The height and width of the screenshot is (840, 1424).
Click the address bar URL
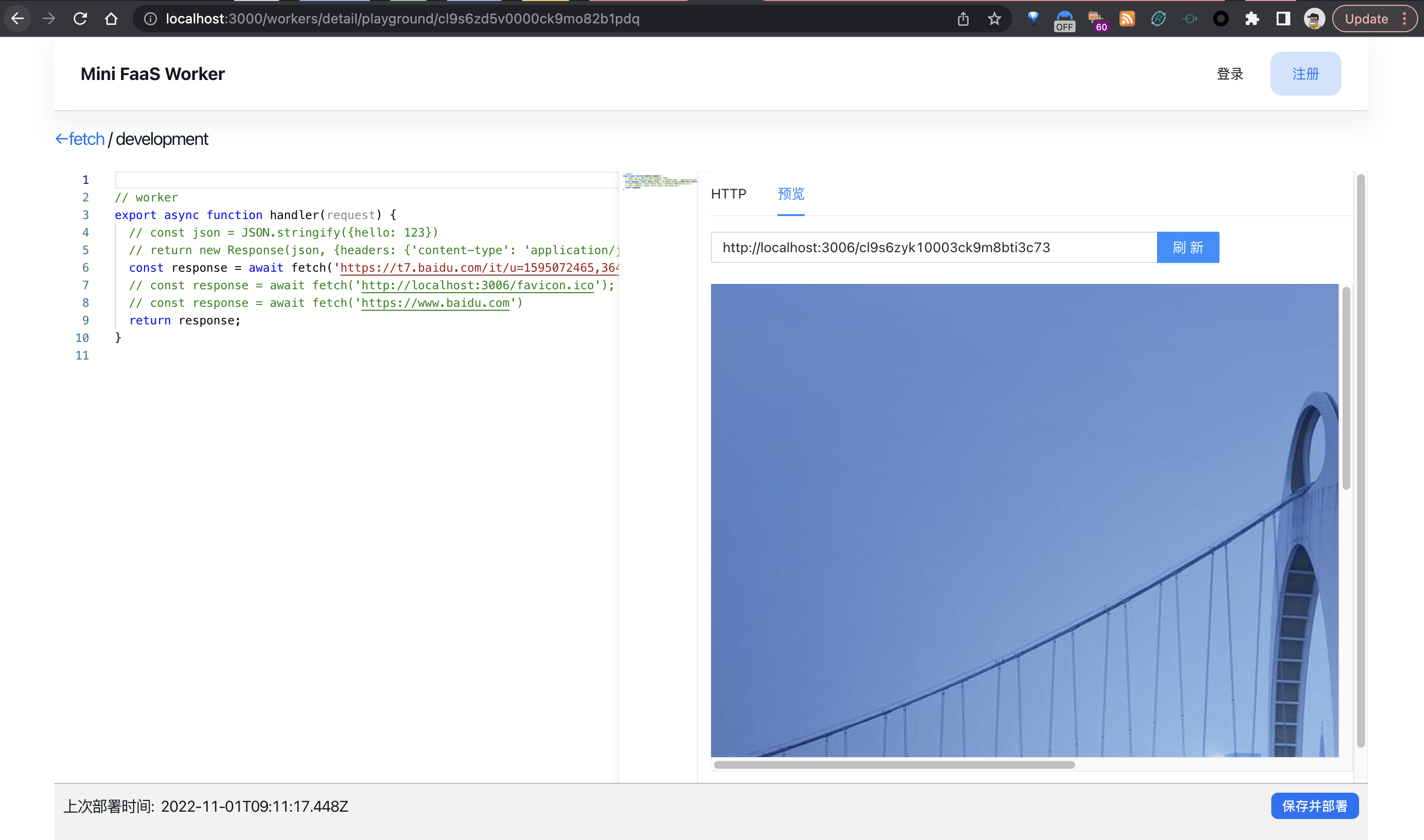402,19
